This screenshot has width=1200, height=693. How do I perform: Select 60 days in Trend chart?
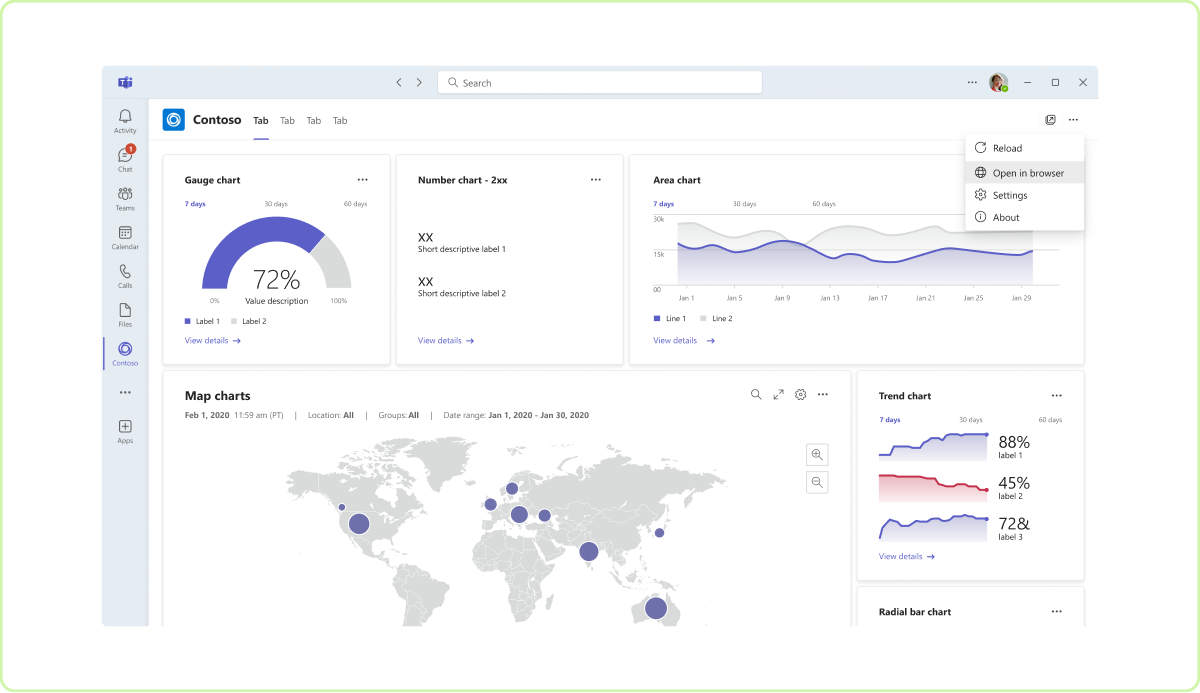1050,420
